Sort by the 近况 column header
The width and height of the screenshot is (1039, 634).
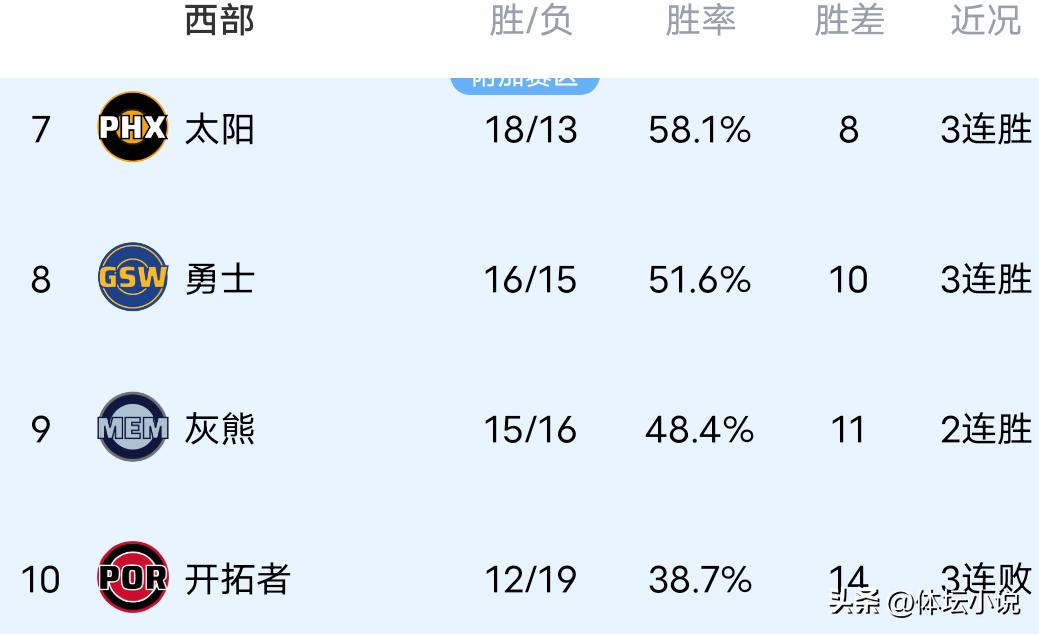985,20
